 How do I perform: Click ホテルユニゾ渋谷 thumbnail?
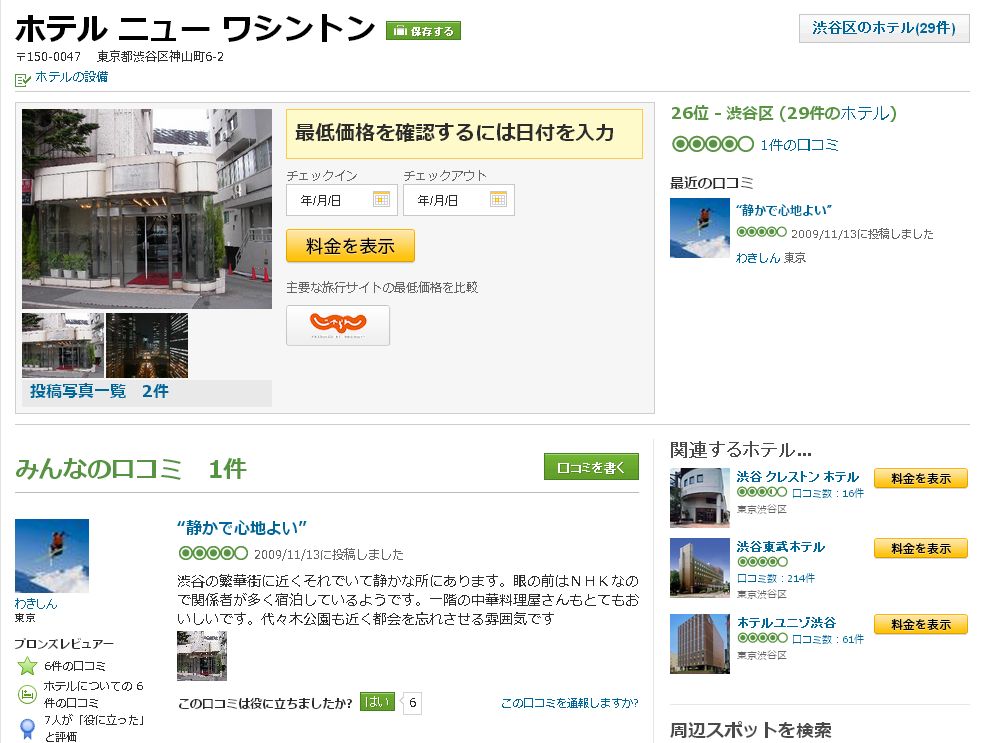pyautogui.click(x=700, y=644)
